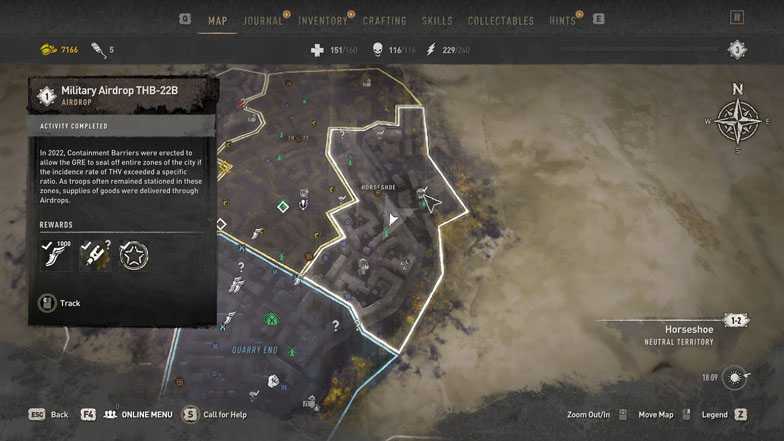Open the Crafting tab

tap(384, 21)
